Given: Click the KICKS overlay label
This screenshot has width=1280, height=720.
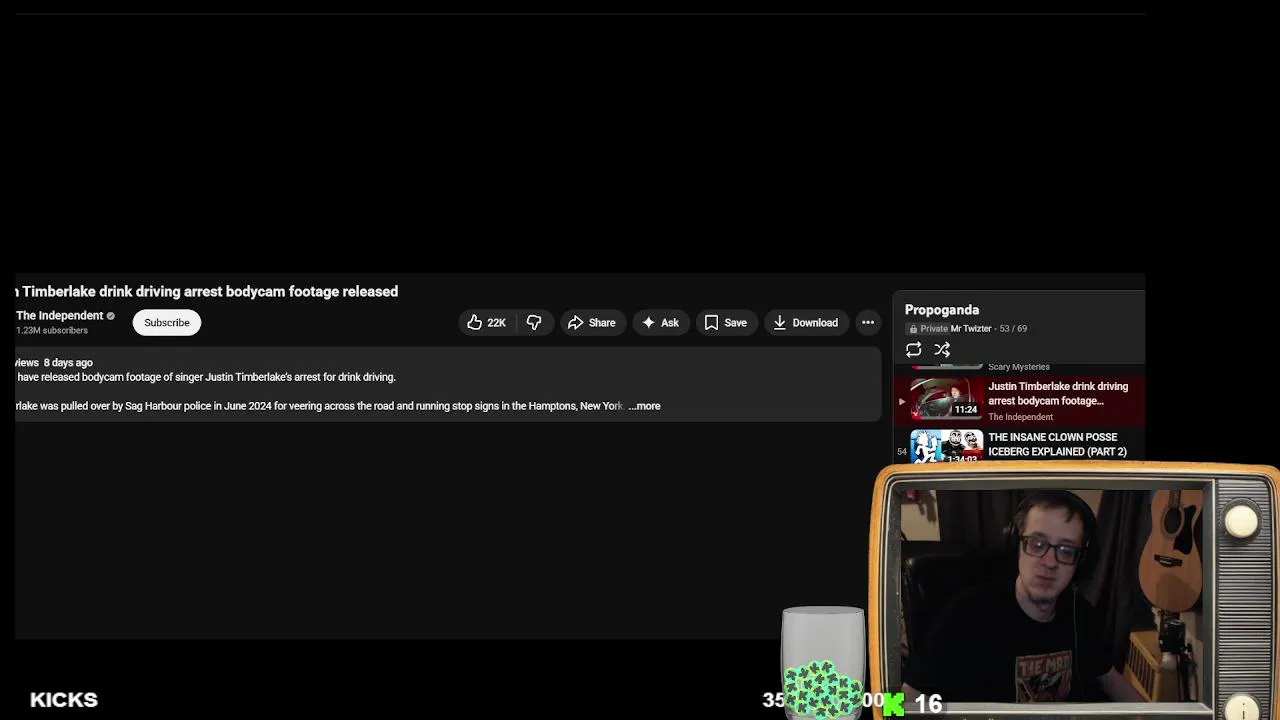Looking at the screenshot, I should point(64,700).
